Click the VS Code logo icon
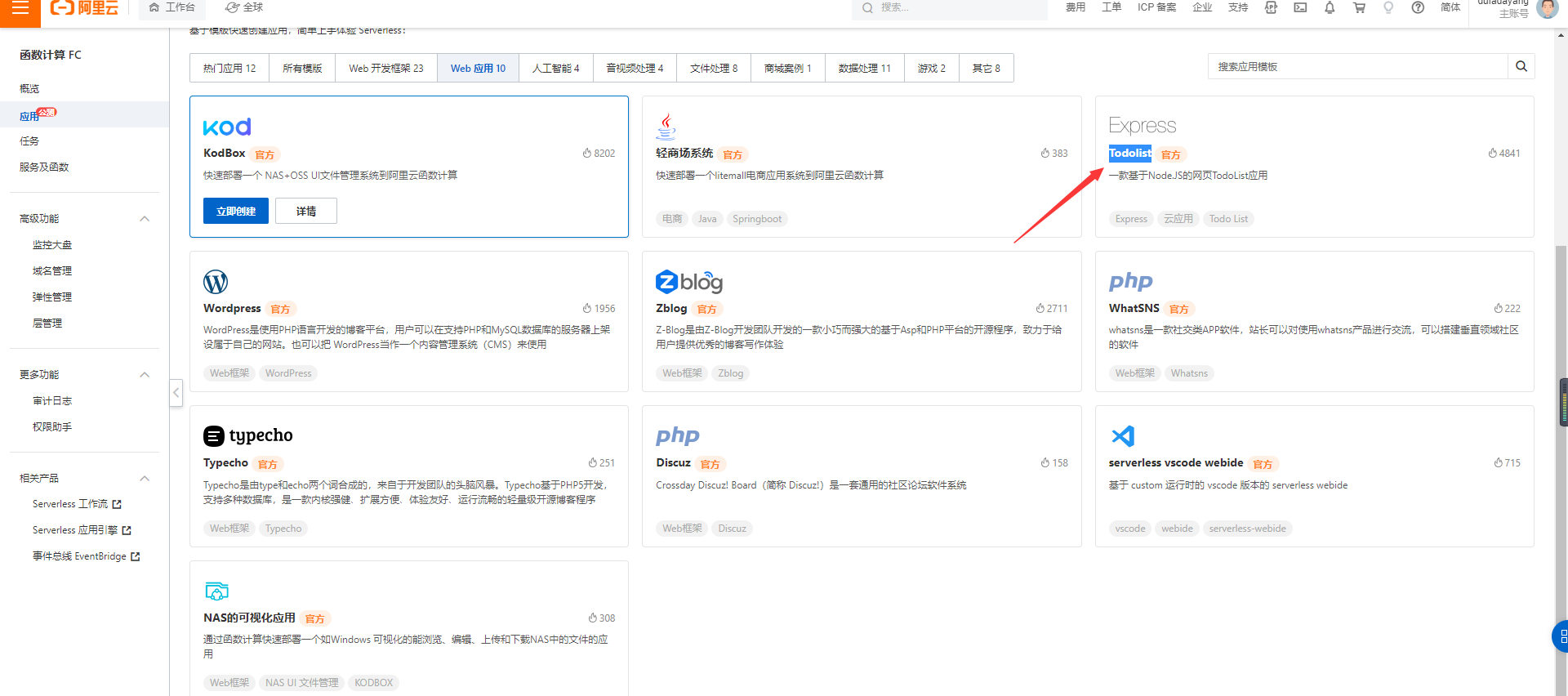This screenshot has height=696, width=1568. click(1123, 435)
